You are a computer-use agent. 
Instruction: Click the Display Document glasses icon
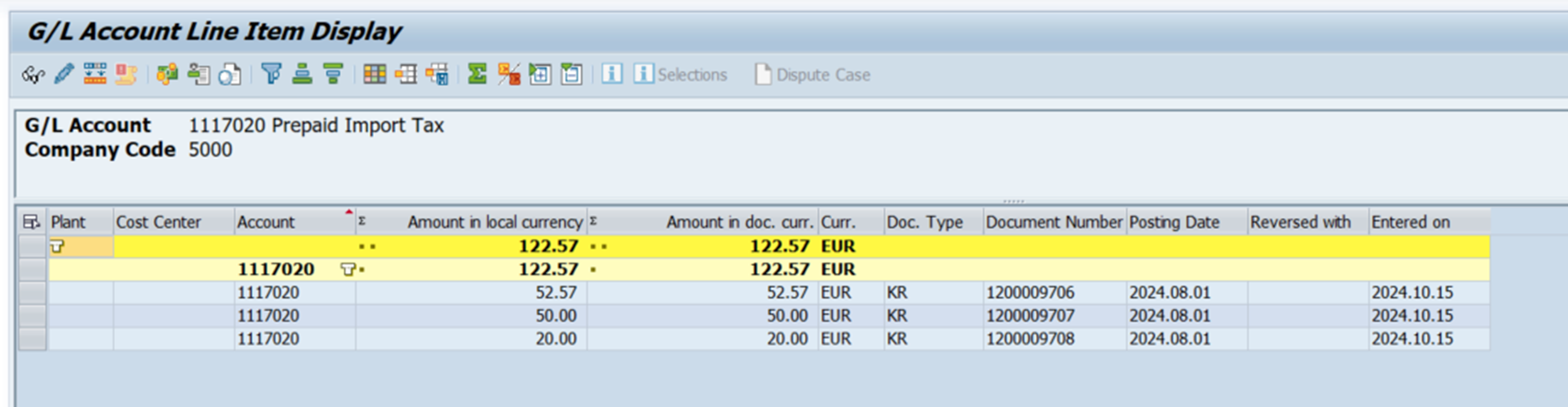pos(33,75)
